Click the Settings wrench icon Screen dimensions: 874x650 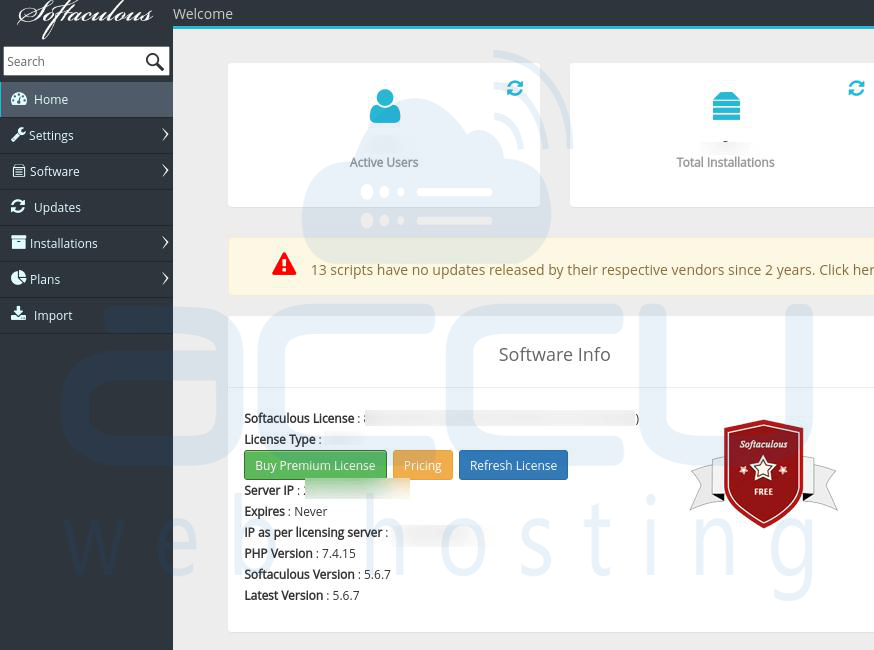(x=18, y=134)
